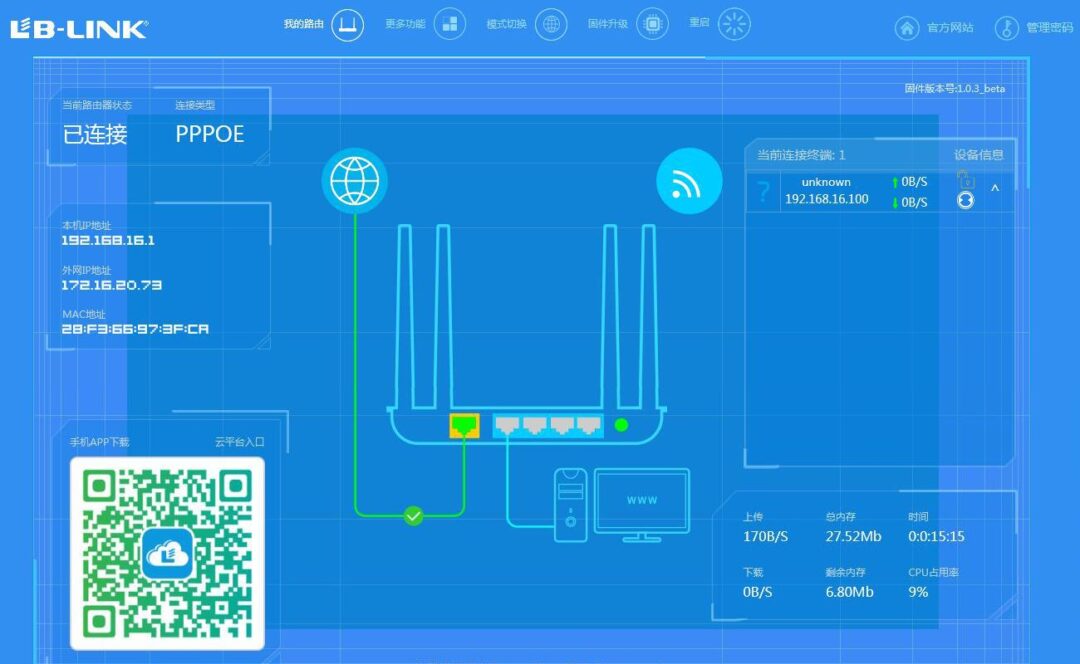Click the 模式切换 globe icon
Screen dimensions: 1080x664
click(551, 25)
